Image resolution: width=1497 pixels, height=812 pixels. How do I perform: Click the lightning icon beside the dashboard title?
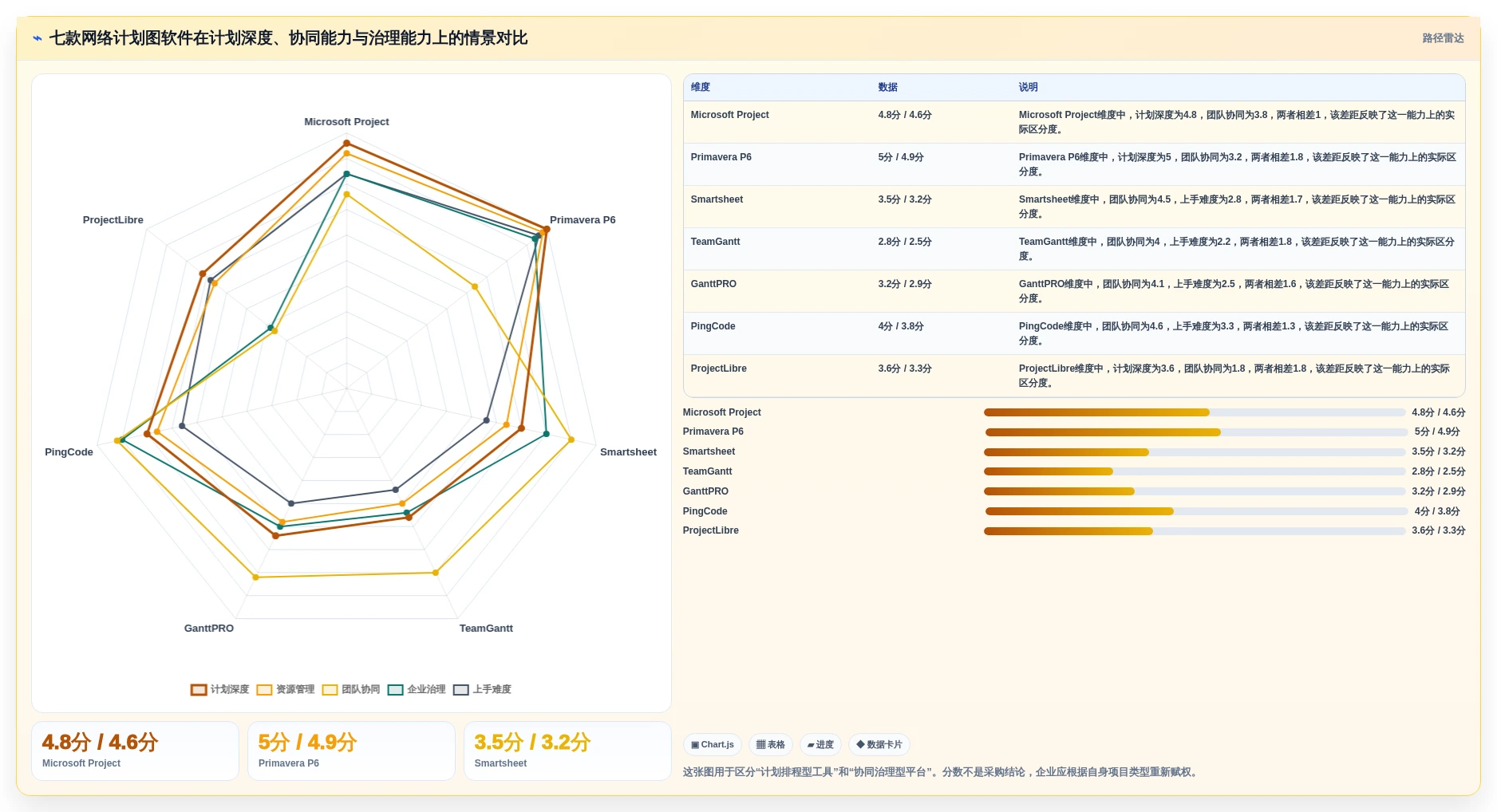point(38,38)
